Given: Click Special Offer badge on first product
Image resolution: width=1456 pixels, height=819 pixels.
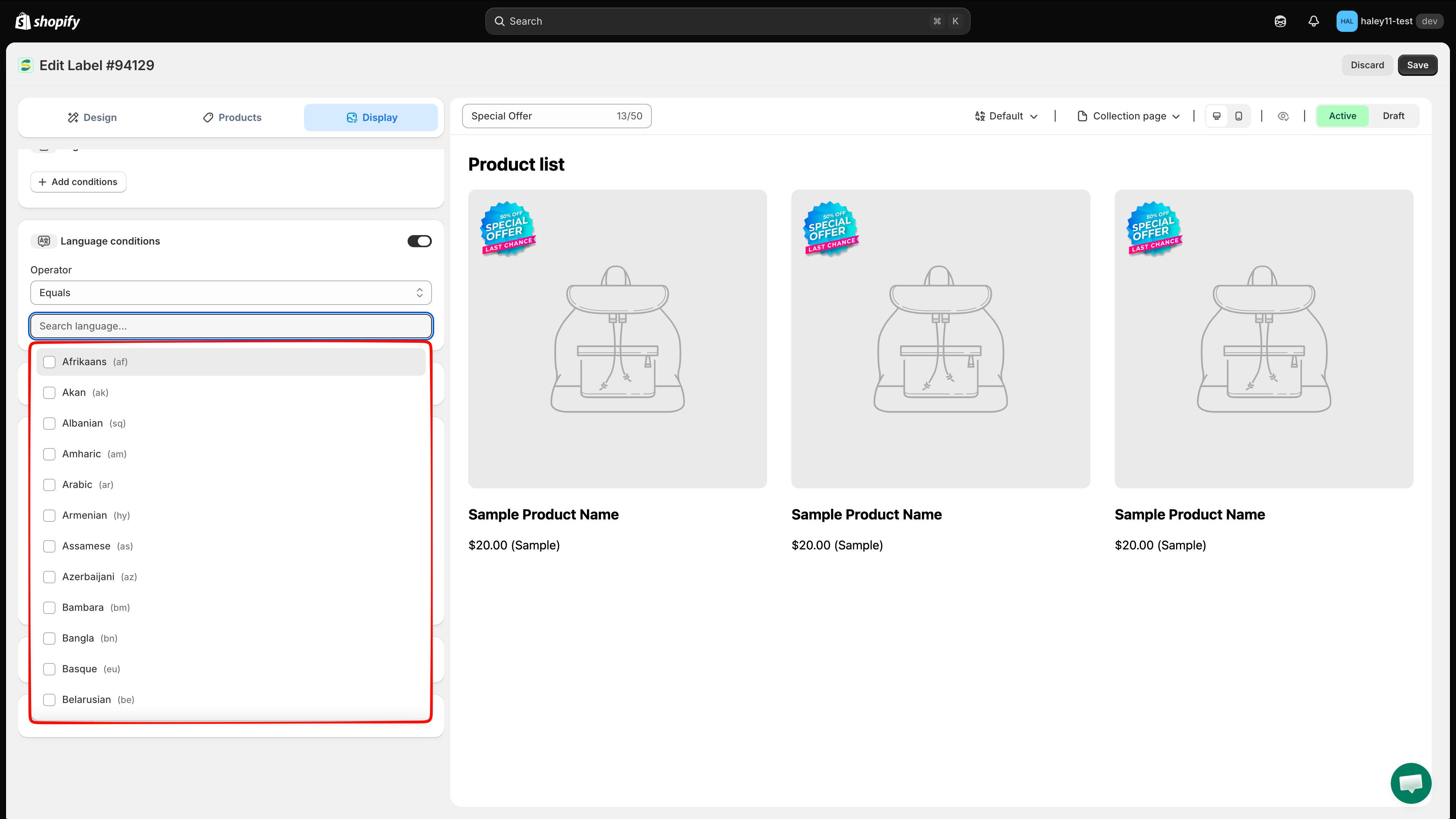Looking at the screenshot, I should tap(508, 229).
